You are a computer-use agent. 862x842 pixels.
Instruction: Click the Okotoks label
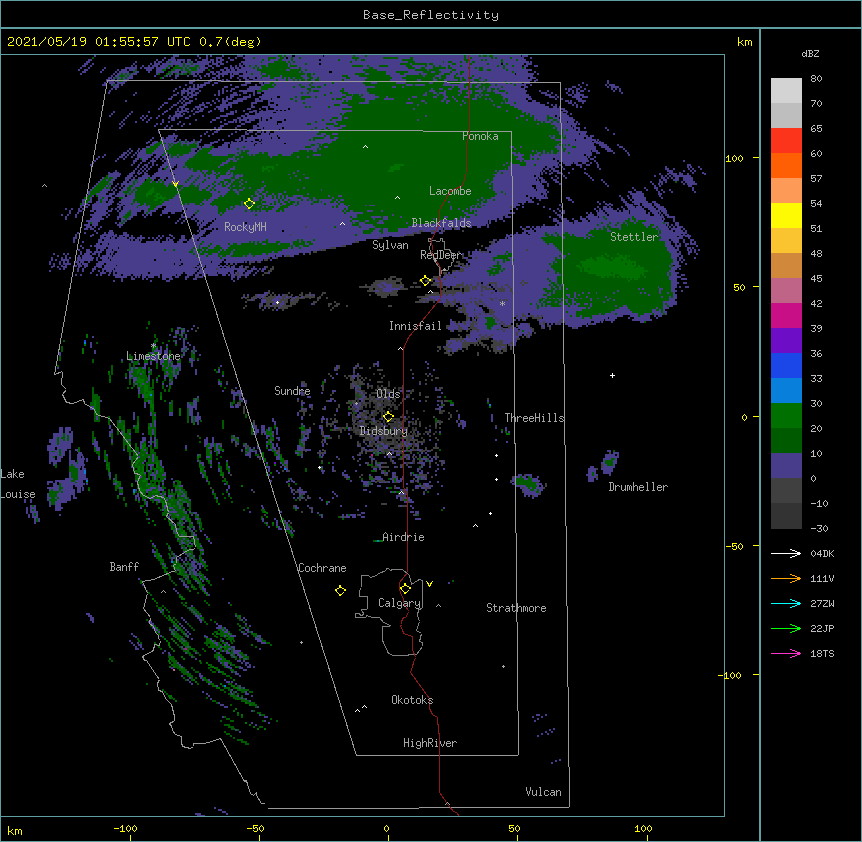tap(412, 700)
